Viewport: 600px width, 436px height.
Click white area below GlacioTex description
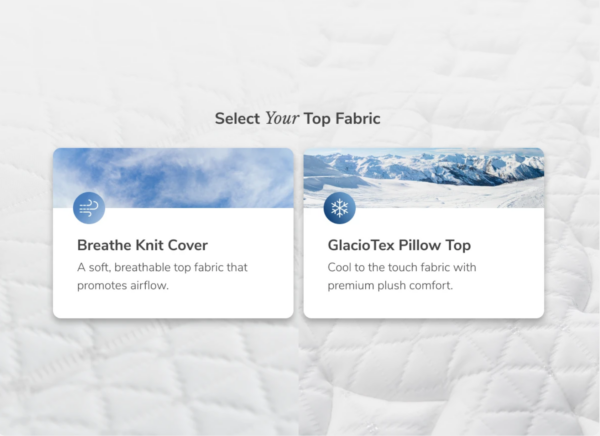424,305
